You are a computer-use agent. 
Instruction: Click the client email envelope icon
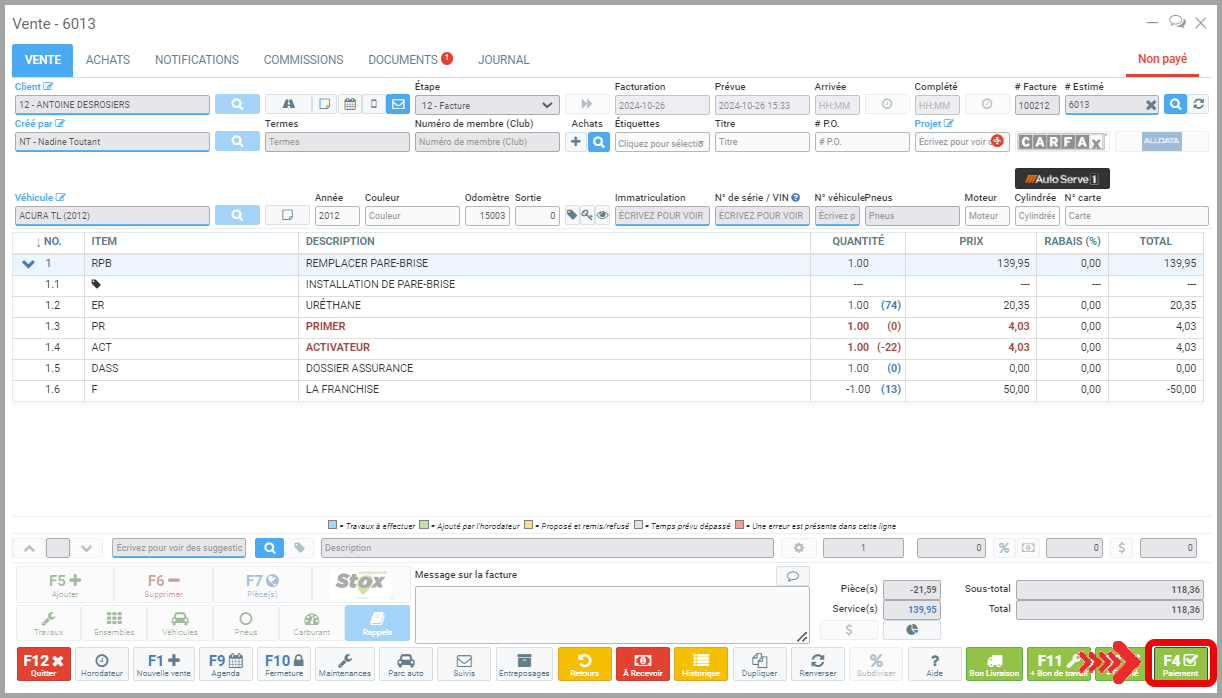[x=398, y=104]
